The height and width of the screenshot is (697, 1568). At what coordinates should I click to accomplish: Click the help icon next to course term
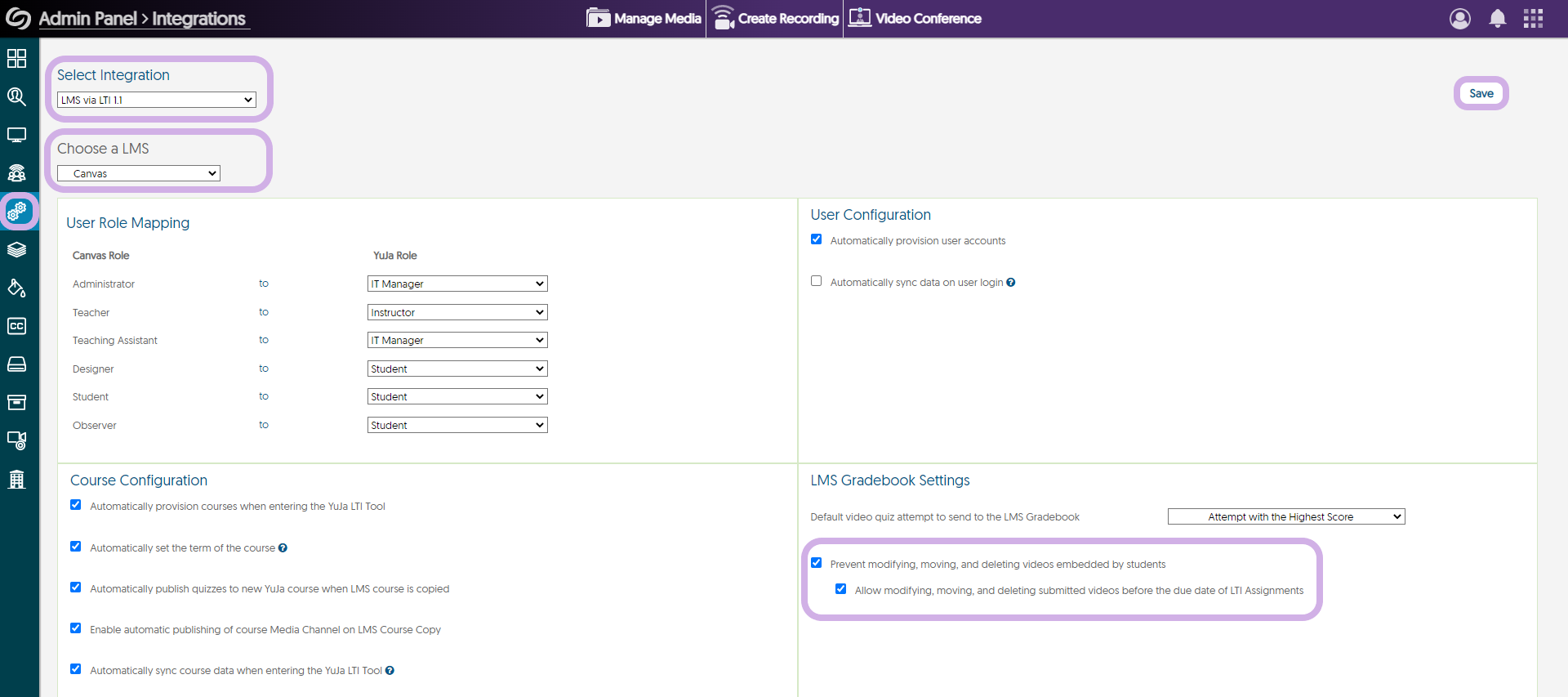pos(283,548)
